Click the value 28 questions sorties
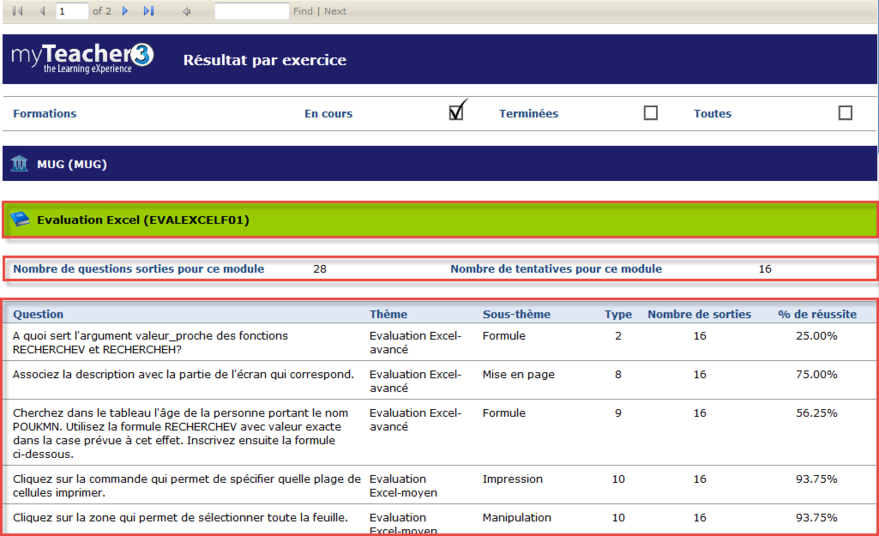The image size is (879, 536). point(320,269)
